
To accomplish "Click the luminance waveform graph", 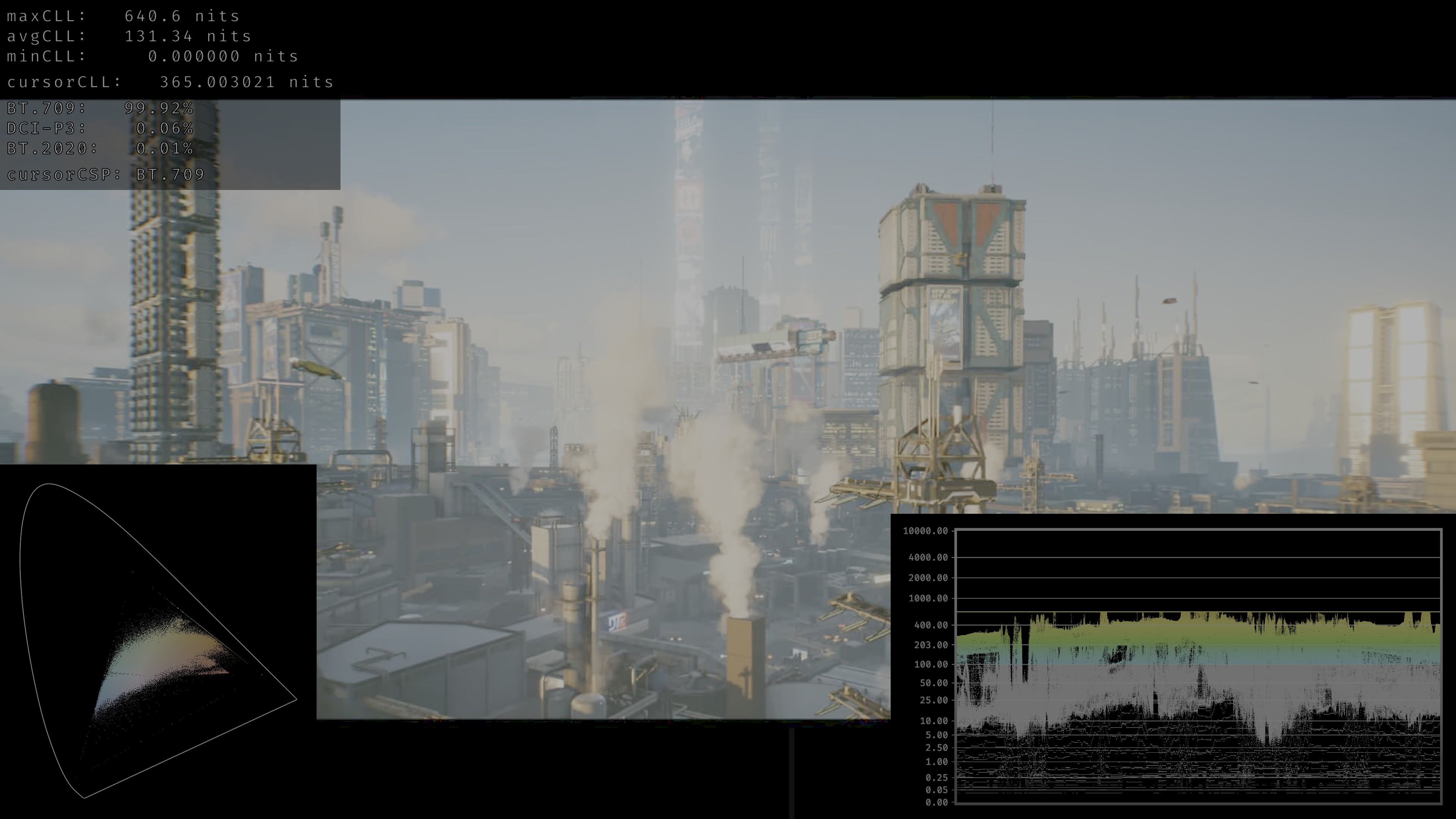I will [x=1198, y=666].
